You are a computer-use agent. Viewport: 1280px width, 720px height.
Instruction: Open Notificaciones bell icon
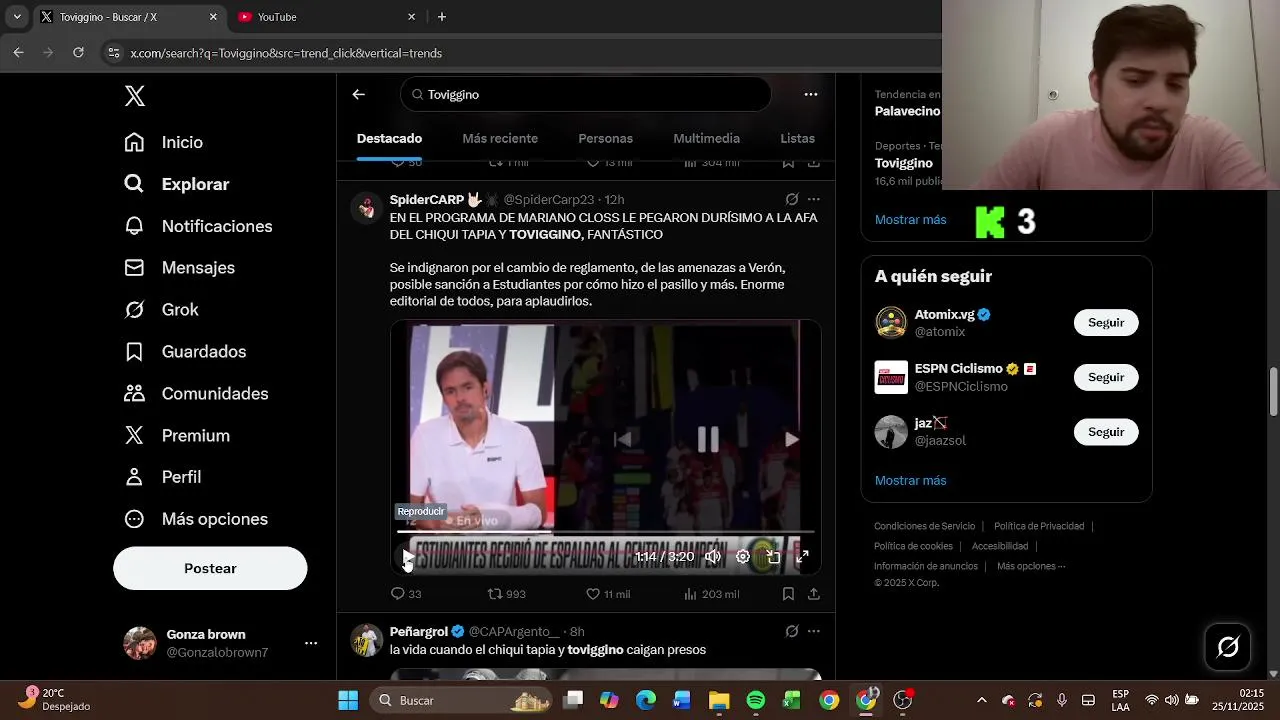tap(134, 226)
